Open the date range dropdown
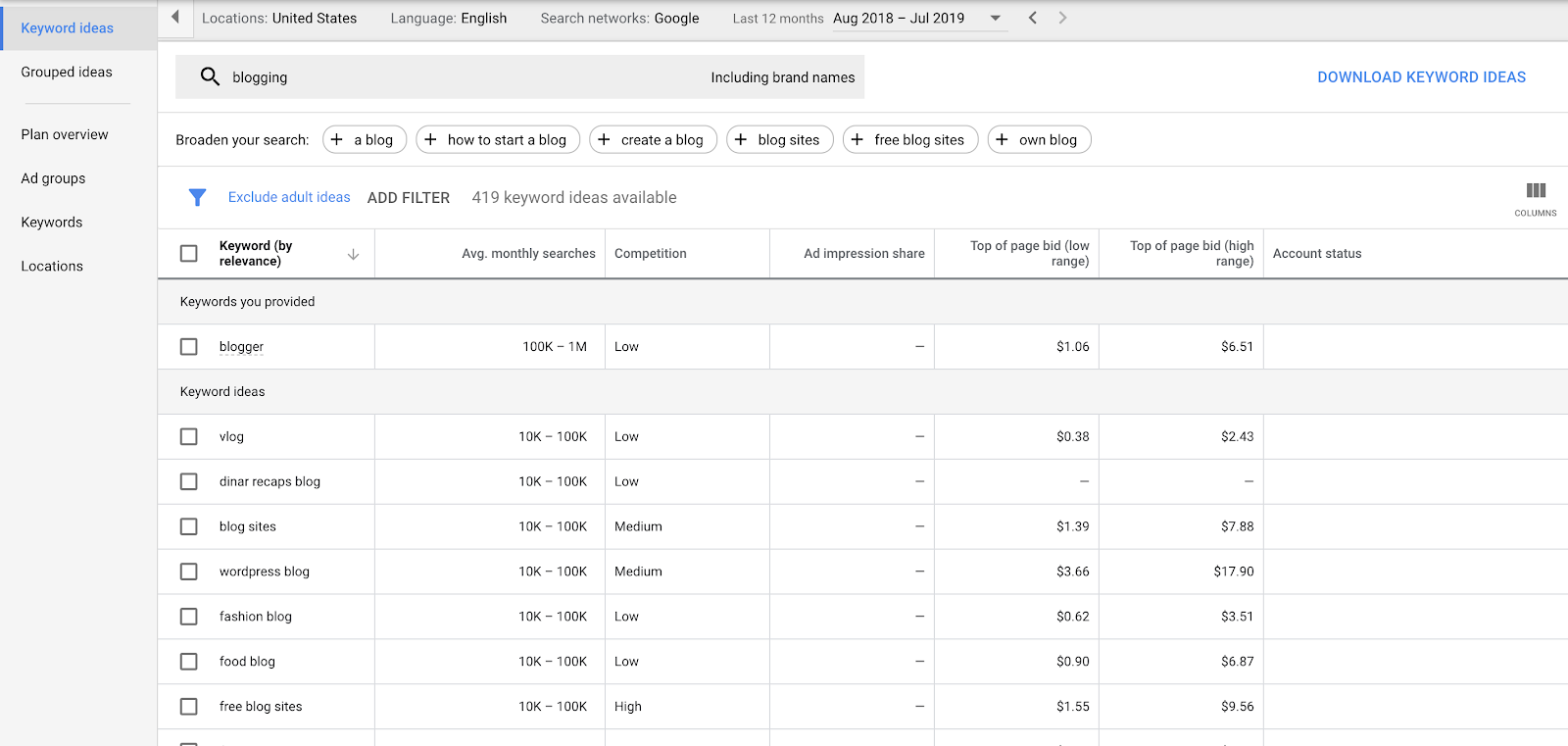1568x746 pixels. [x=995, y=18]
